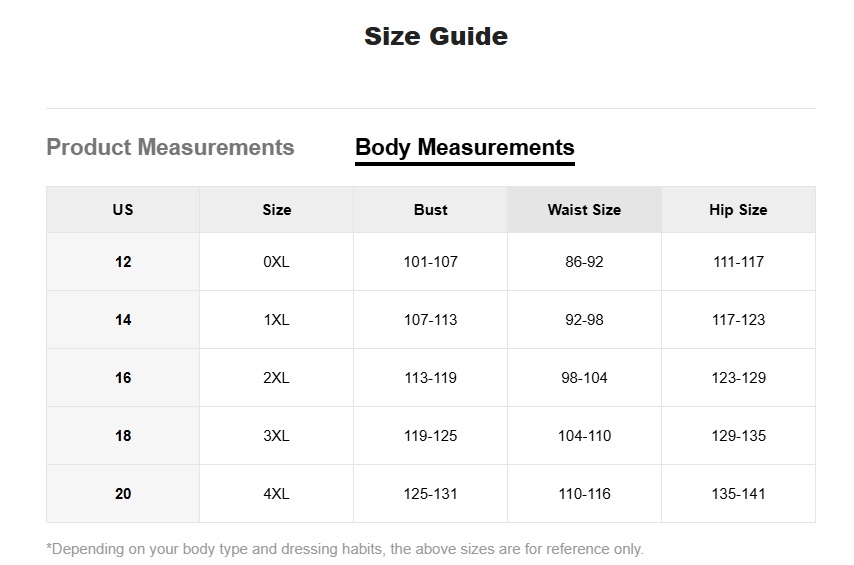Viewport: 854px width, 565px height.
Task: Click the 2XL size cell
Action: click(277, 378)
